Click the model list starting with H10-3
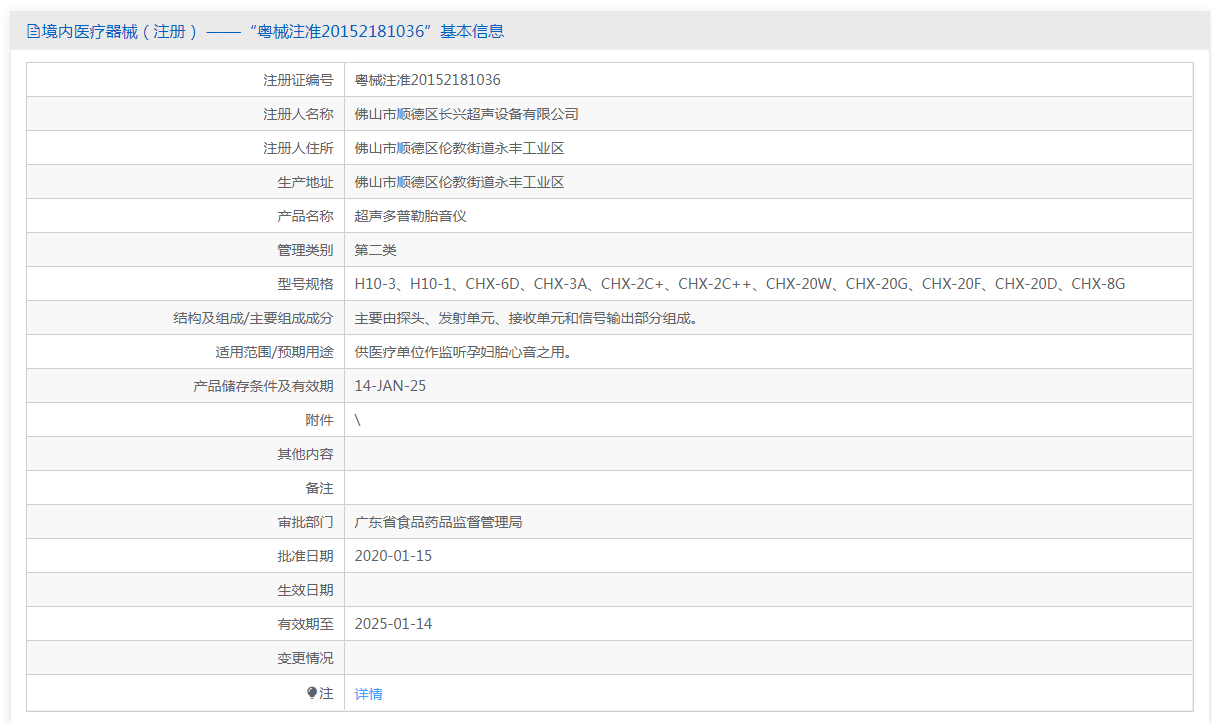The height and width of the screenshot is (723, 1212). 740,284
